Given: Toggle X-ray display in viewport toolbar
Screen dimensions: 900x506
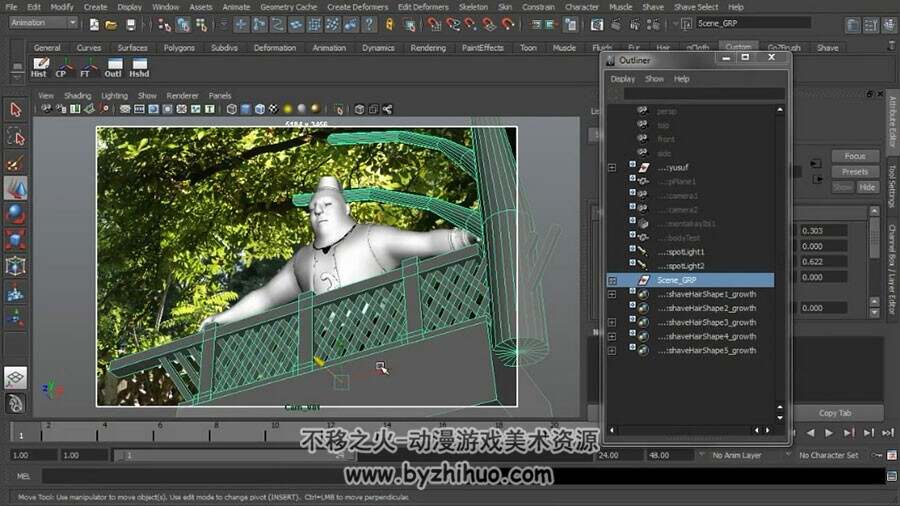Looking at the screenshot, I should pos(359,109).
